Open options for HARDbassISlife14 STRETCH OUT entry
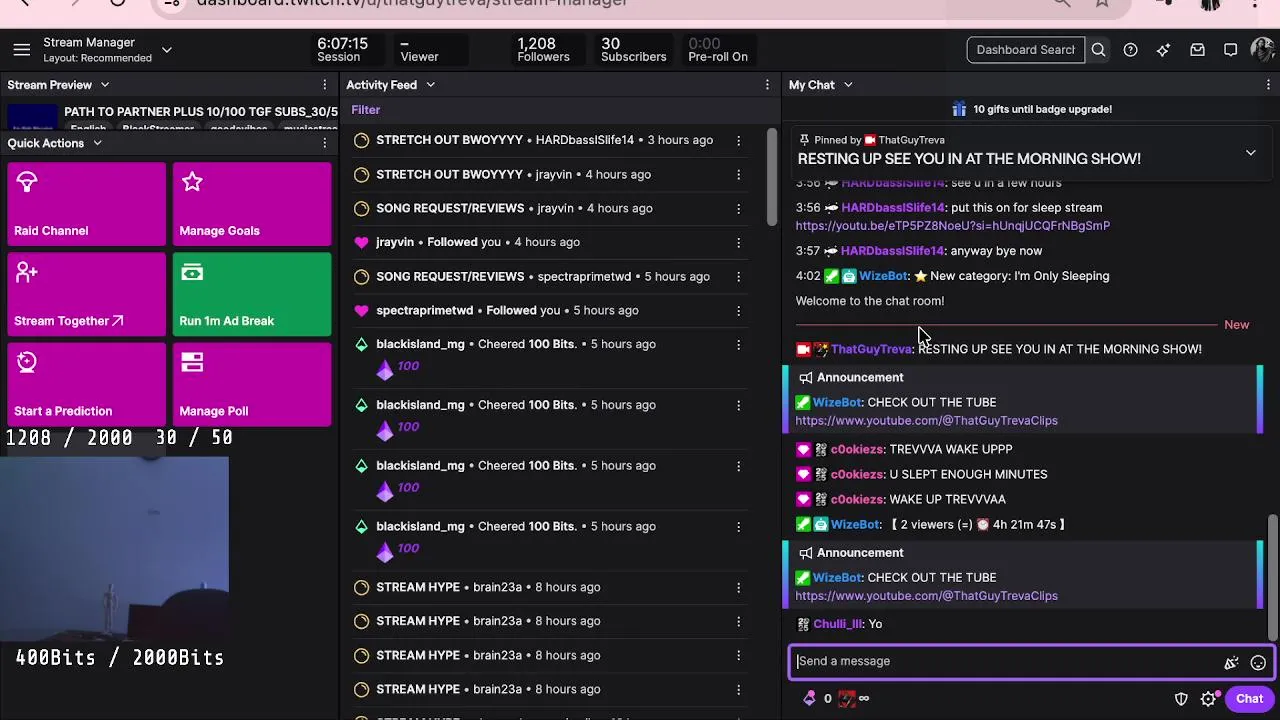Screen dimensions: 1280x720 click(x=738, y=140)
